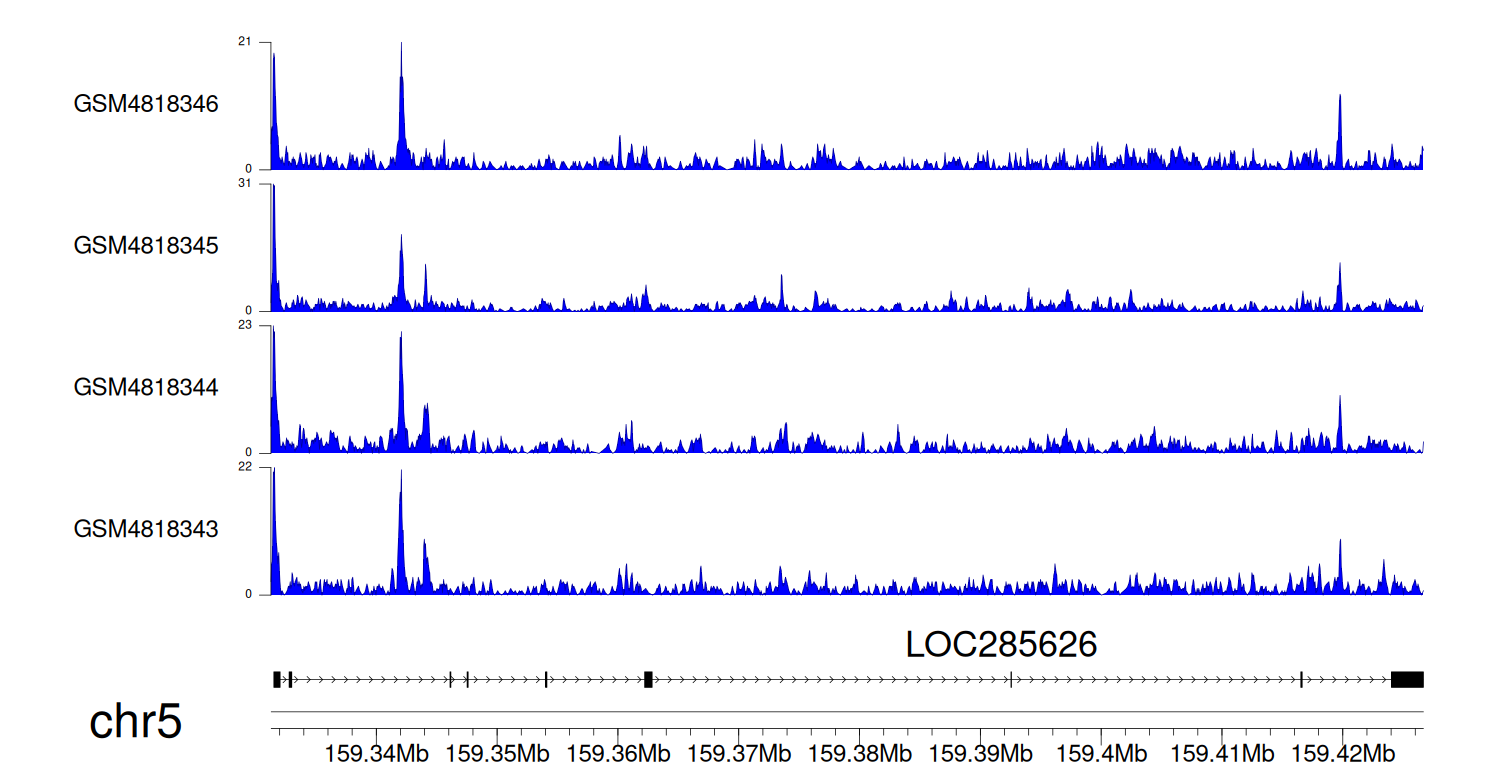The height and width of the screenshot is (780, 1500).
Task: Click the 159.37Mb axis tick label
Action: pos(739,753)
